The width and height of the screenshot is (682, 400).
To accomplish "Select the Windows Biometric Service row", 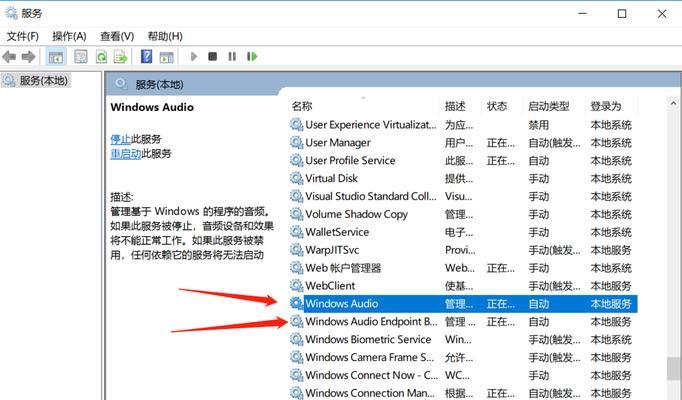I will (463, 339).
